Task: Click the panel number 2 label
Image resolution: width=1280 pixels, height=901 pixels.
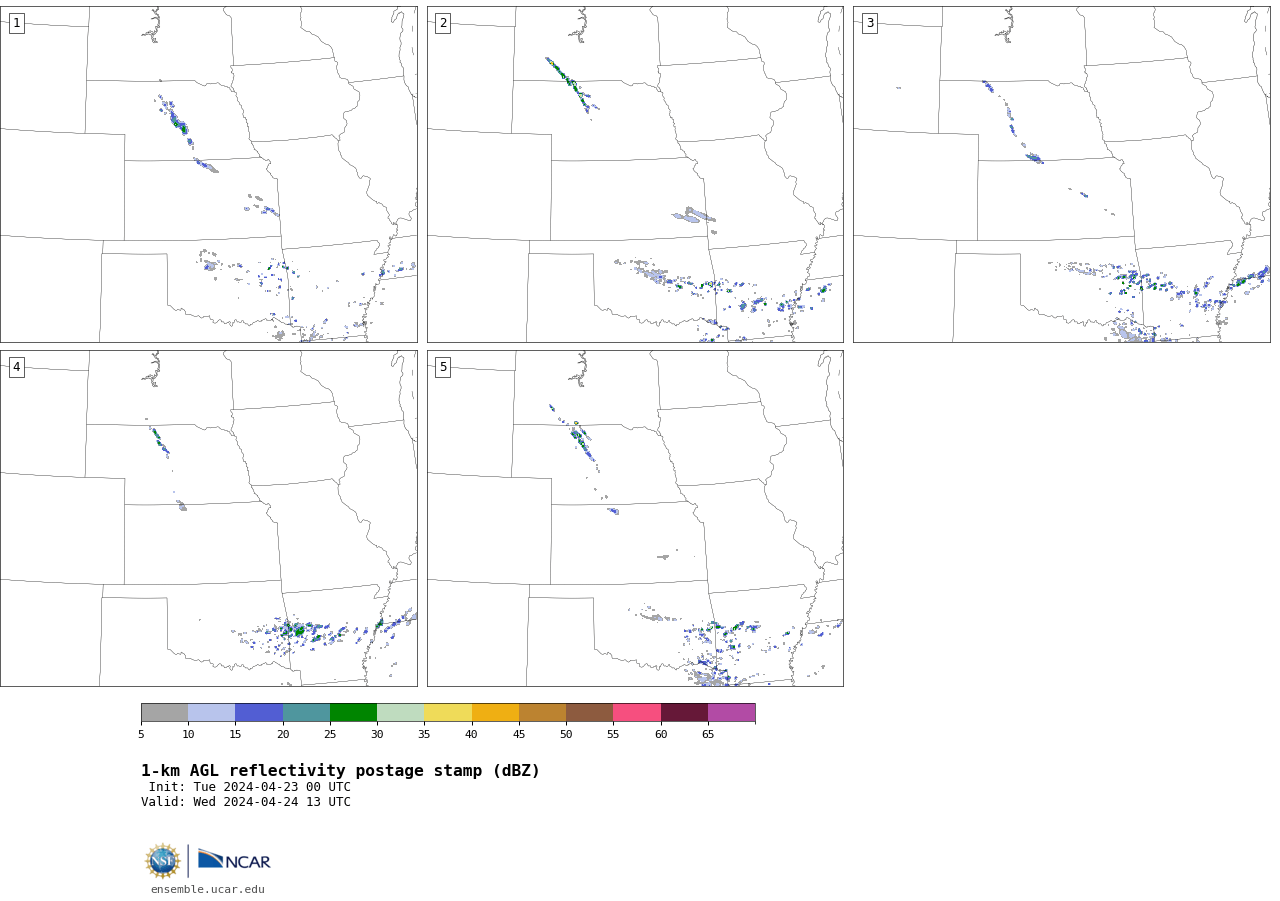Action: tap(443, 23)
